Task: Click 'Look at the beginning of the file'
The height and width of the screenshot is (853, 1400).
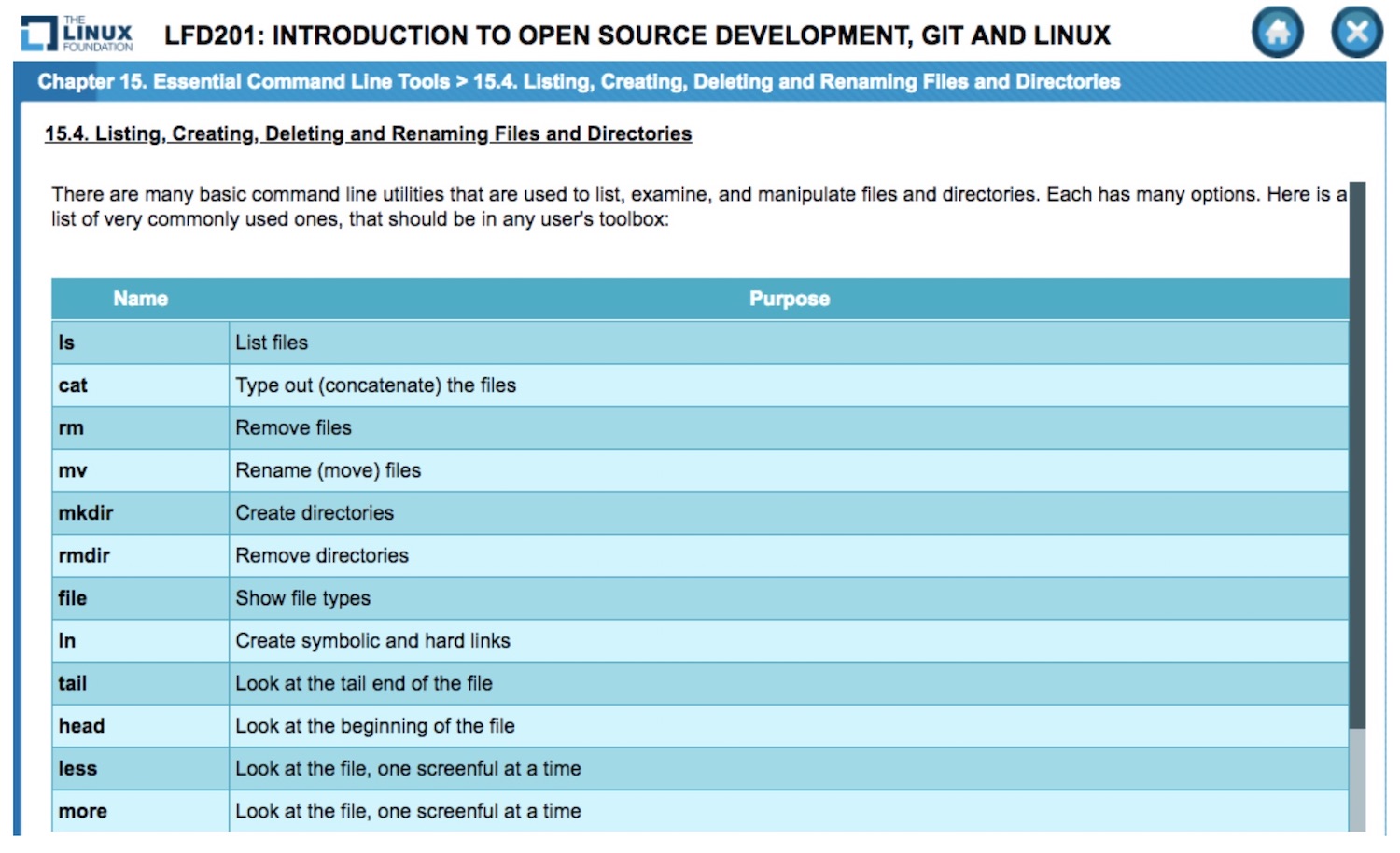Action: 375,726
